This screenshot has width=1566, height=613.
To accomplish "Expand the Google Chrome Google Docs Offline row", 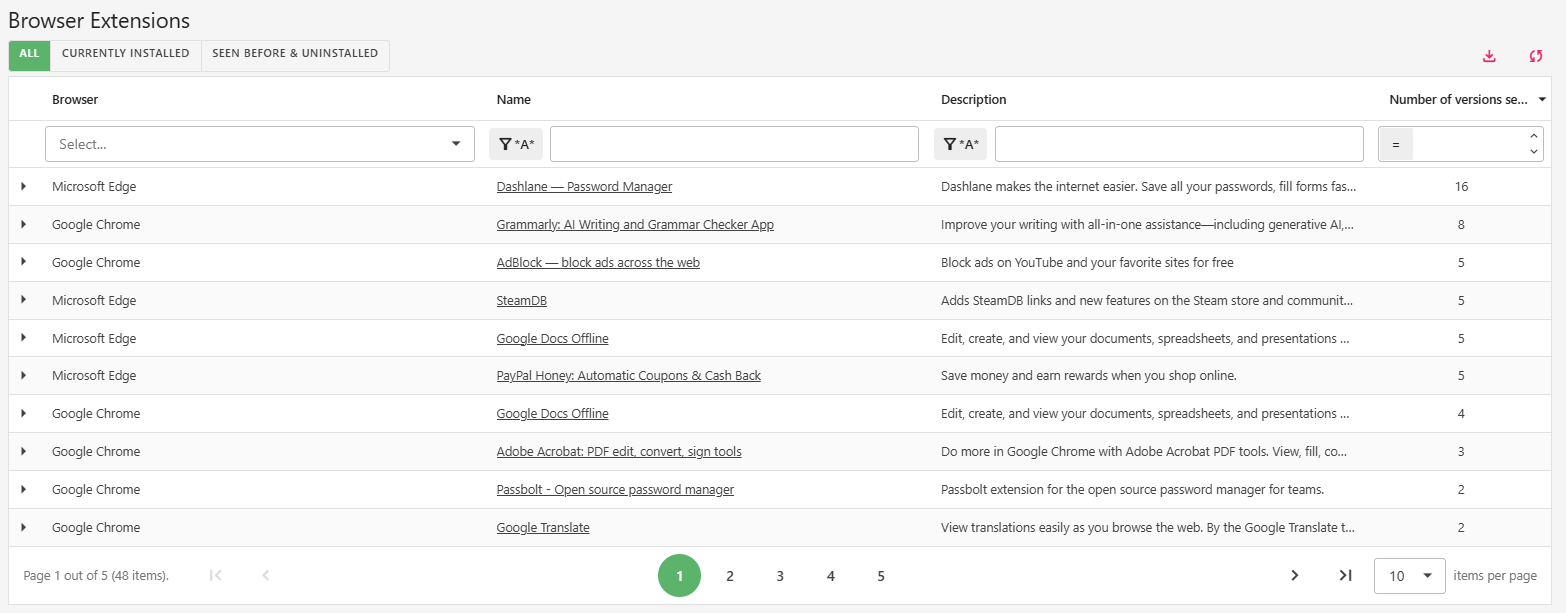I will coord(23,413).
